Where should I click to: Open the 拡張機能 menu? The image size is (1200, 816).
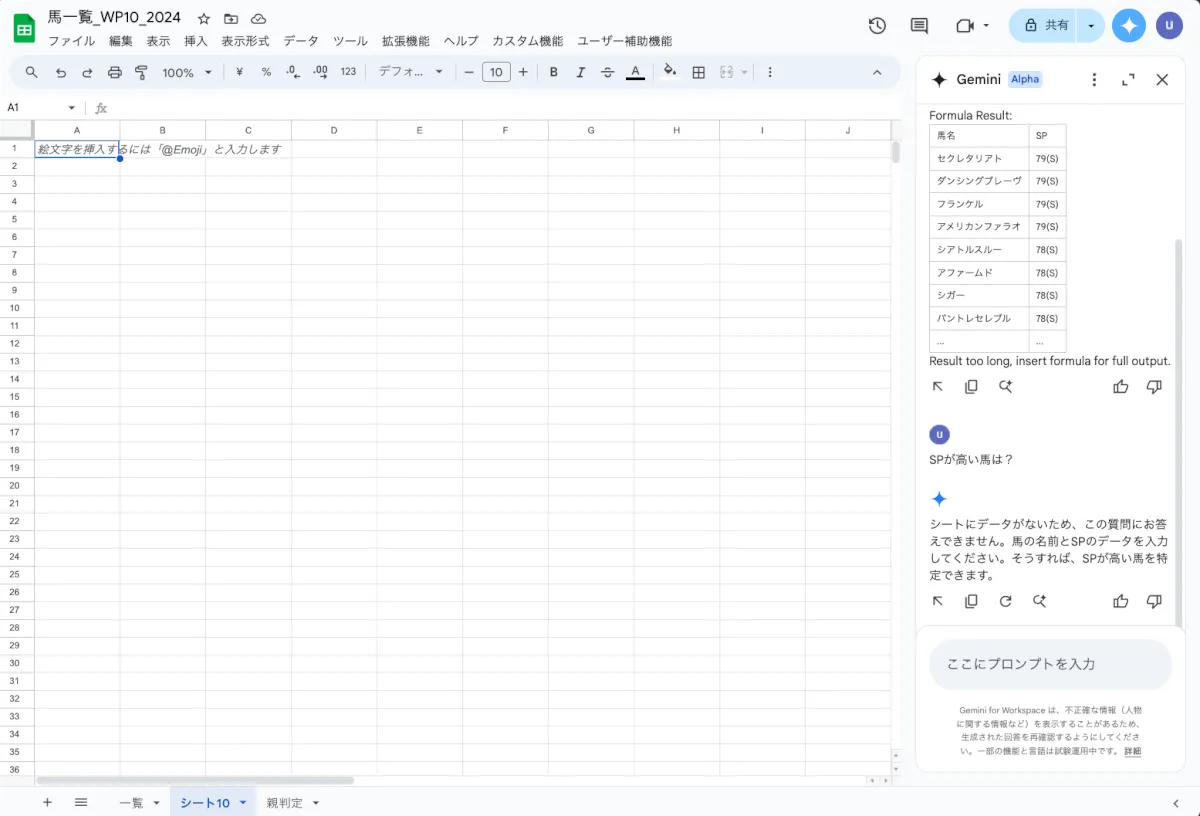406,41
